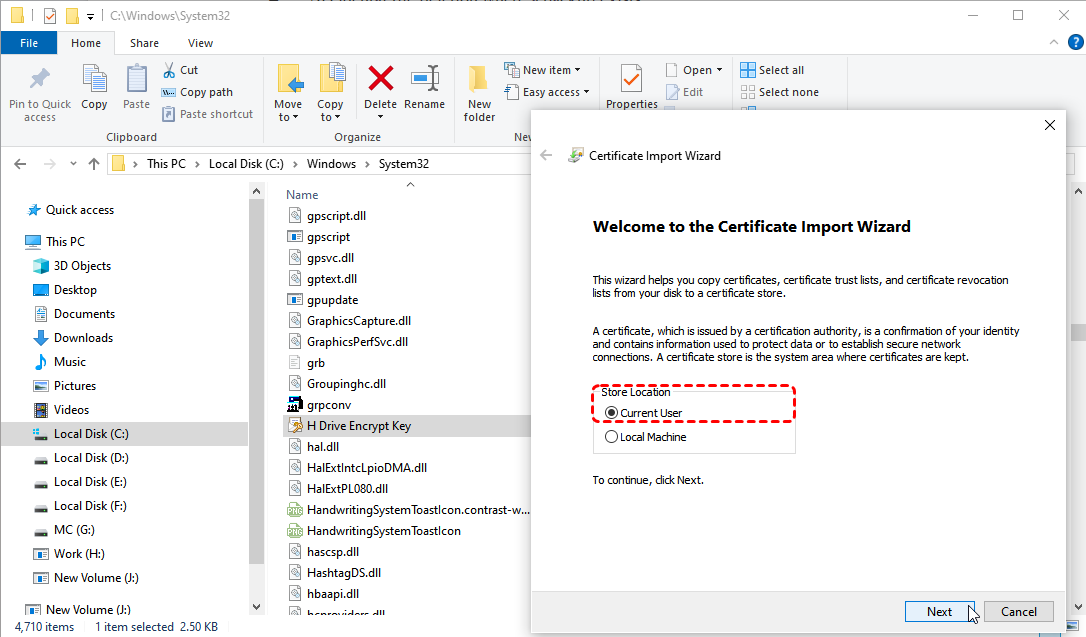Click the red Delete icon
This screenshot has height=637, width=1086.
tap(380, 79)
